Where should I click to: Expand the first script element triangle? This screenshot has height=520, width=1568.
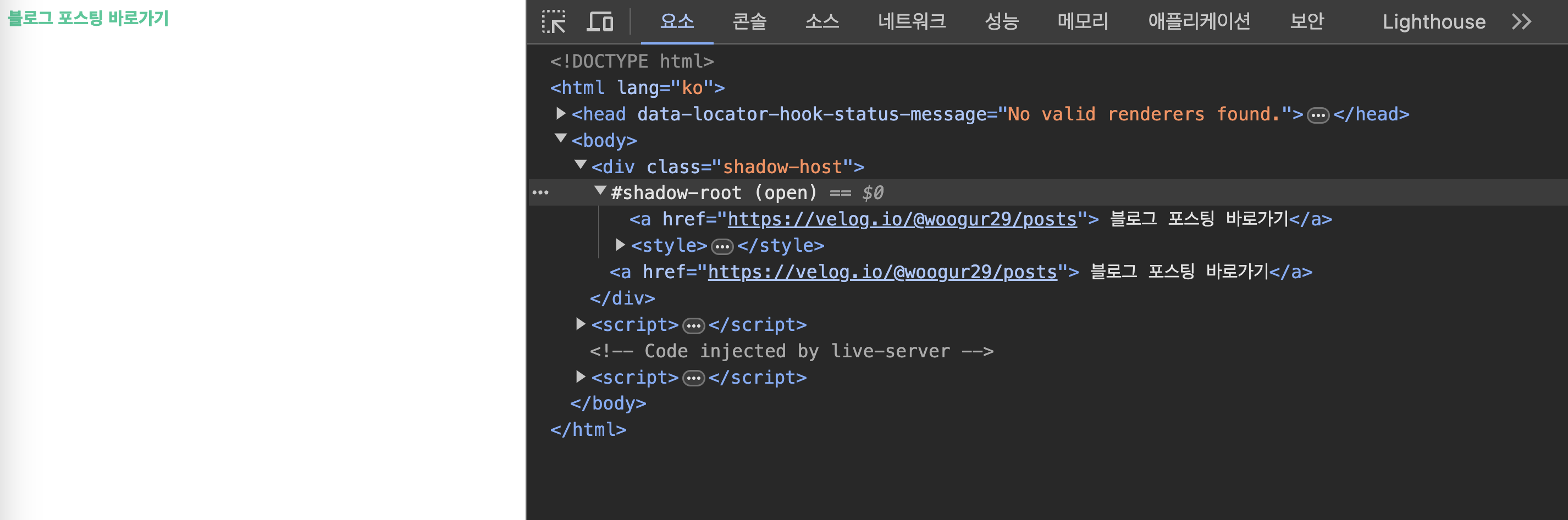(x=580, y=324)
